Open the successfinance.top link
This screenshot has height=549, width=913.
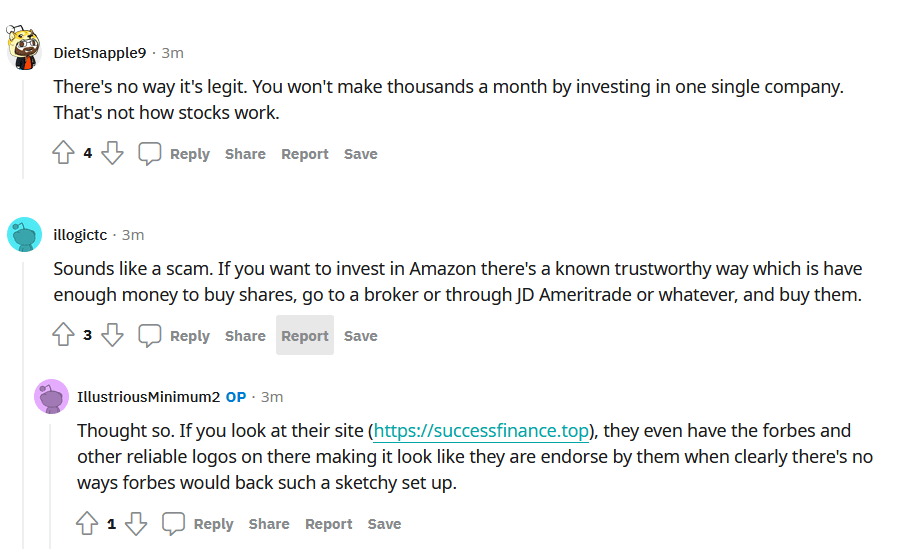(481, 431)
